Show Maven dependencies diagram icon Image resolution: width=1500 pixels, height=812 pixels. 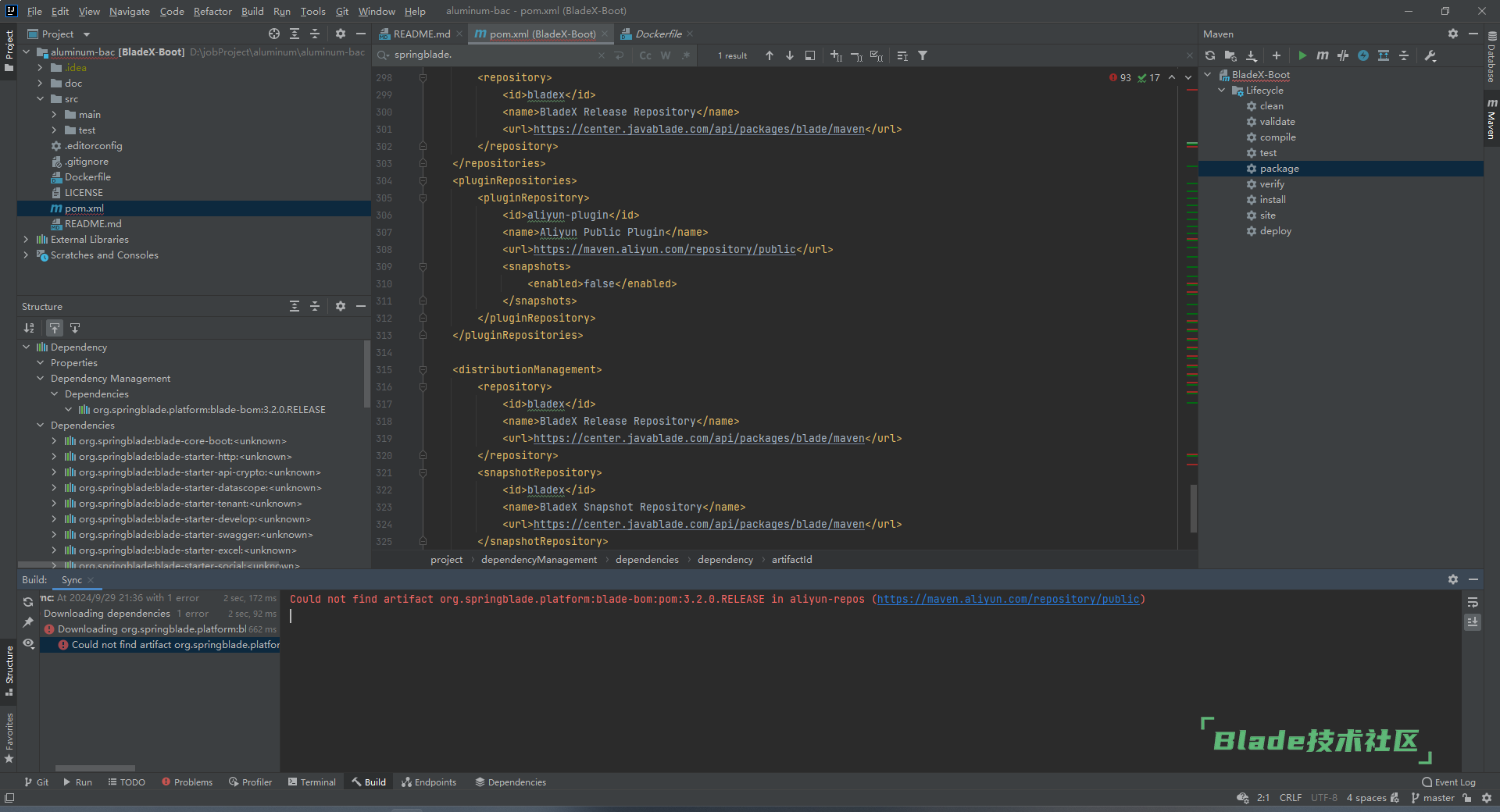tap(1383, 55)
